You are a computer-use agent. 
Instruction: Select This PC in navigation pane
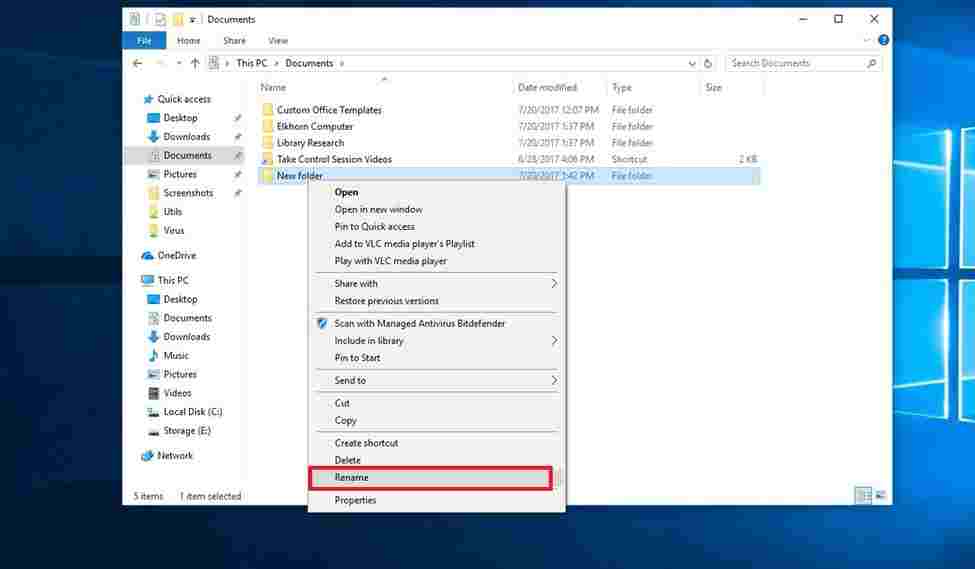[173, 280]
